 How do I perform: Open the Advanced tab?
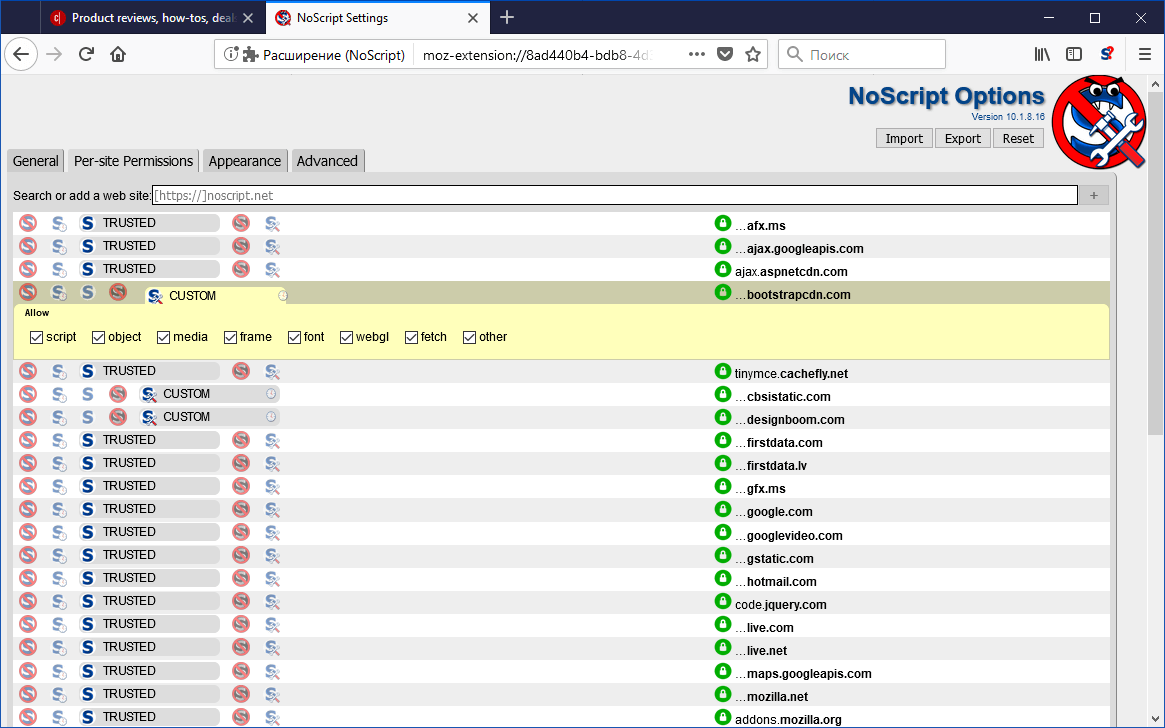[327, 161]
